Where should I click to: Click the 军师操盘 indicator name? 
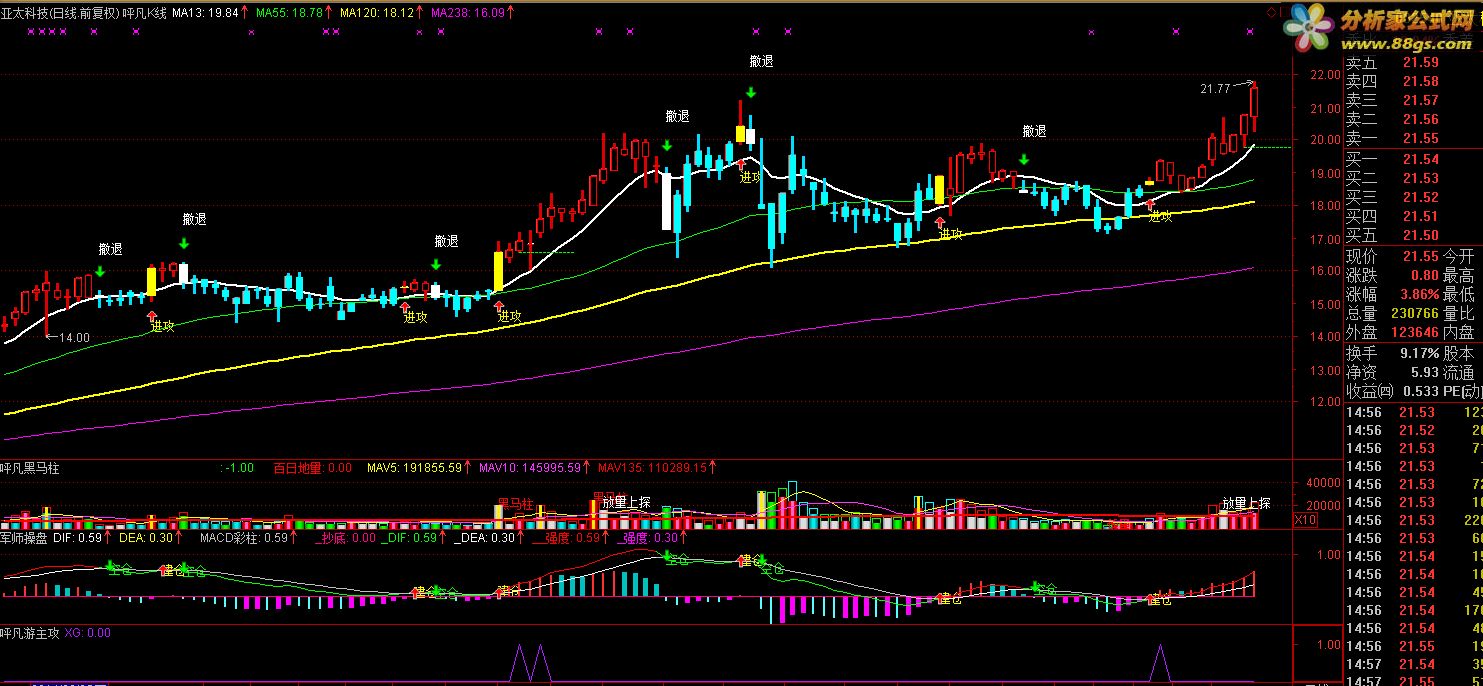click(25, 538)
